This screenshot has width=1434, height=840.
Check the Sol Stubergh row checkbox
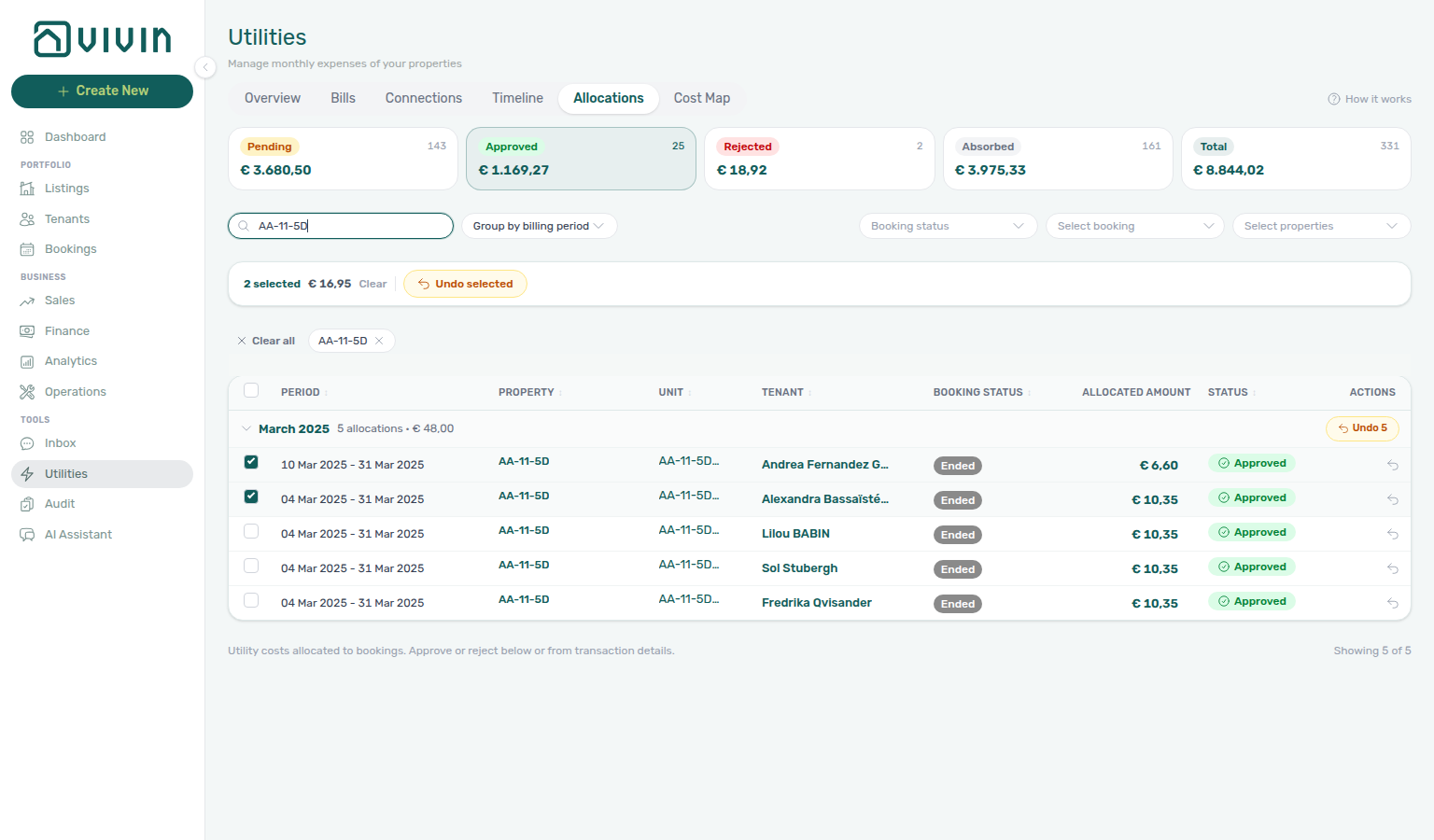(251, 566)
